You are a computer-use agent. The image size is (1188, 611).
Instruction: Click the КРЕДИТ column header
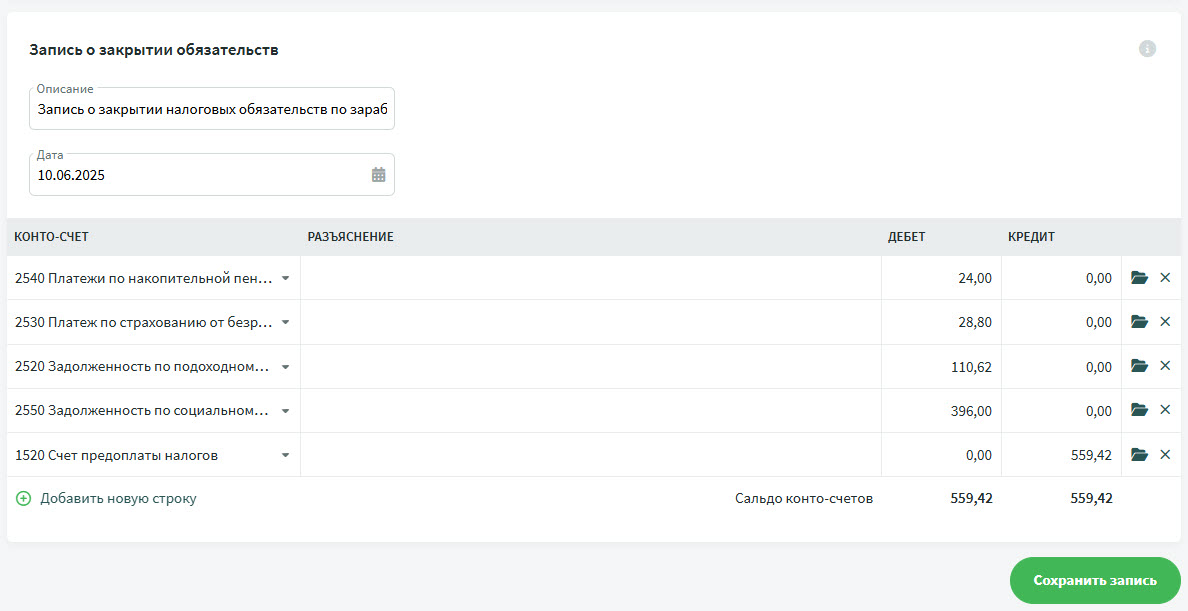[x=1031, y=237]
